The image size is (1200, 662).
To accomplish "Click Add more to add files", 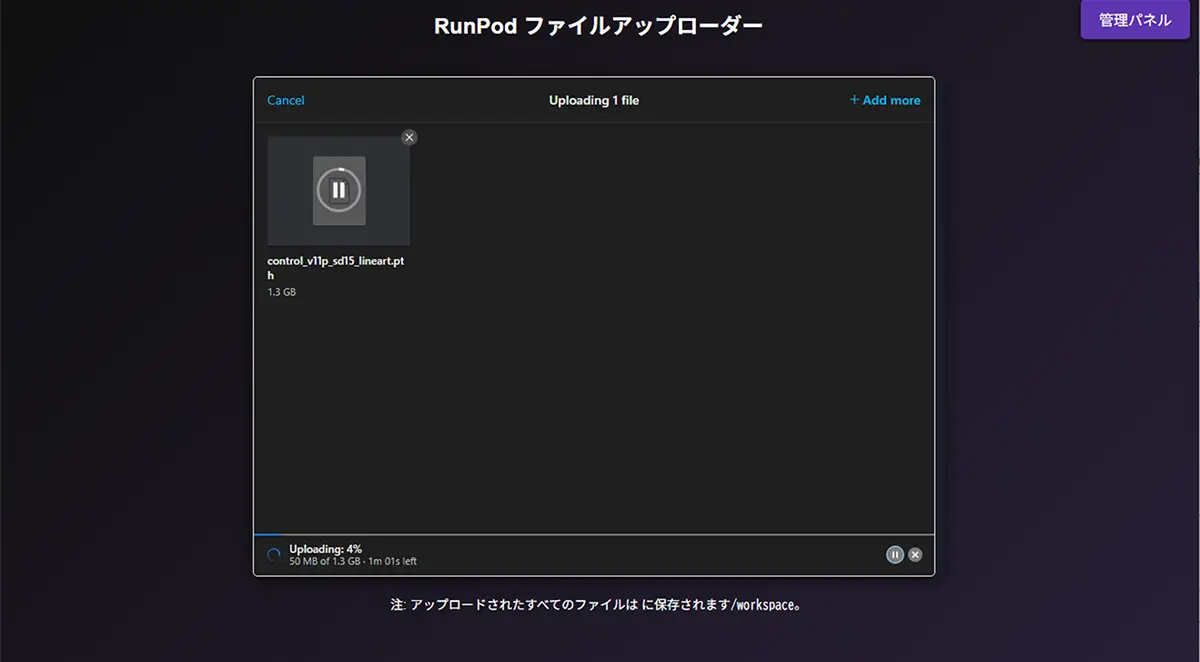I will click(885, 100).
